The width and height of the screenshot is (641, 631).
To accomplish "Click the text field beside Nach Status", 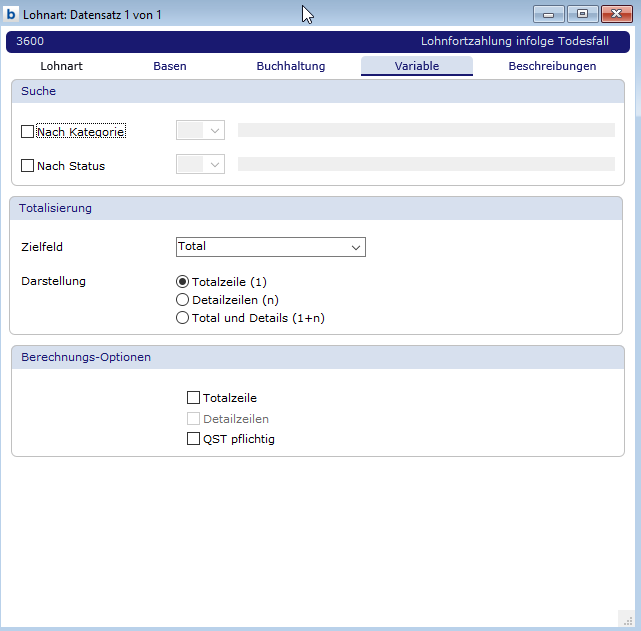I will 426,164.
